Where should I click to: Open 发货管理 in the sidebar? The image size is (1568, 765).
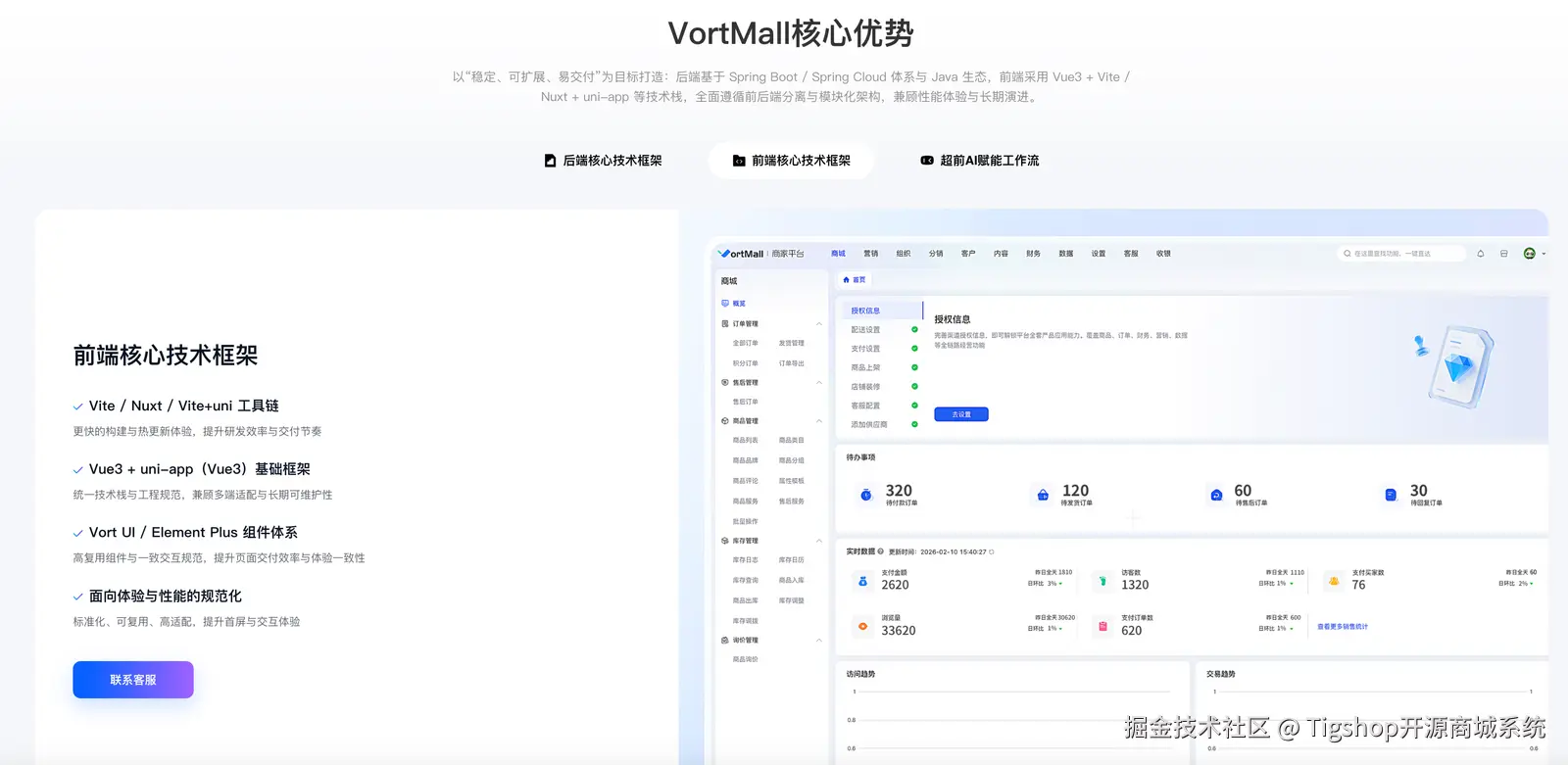click(792, 344)
